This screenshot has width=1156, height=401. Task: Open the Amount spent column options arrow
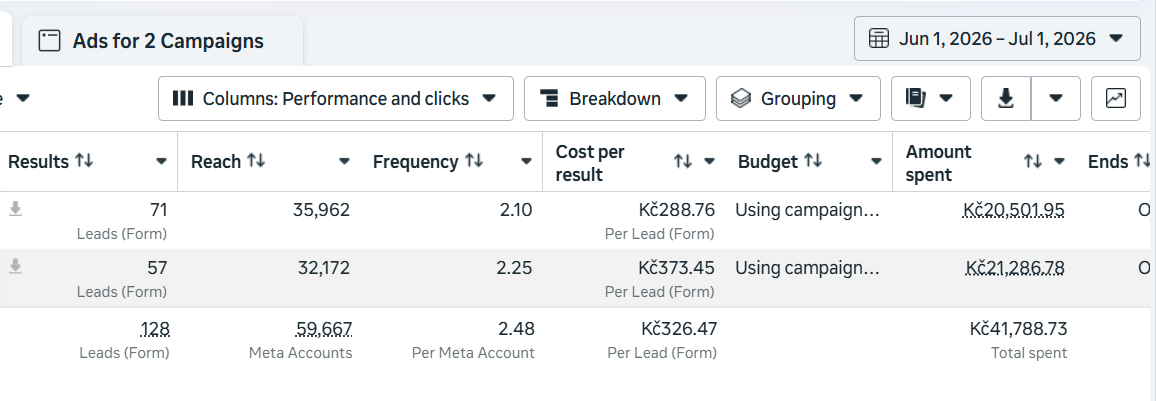pos(1059,161)
